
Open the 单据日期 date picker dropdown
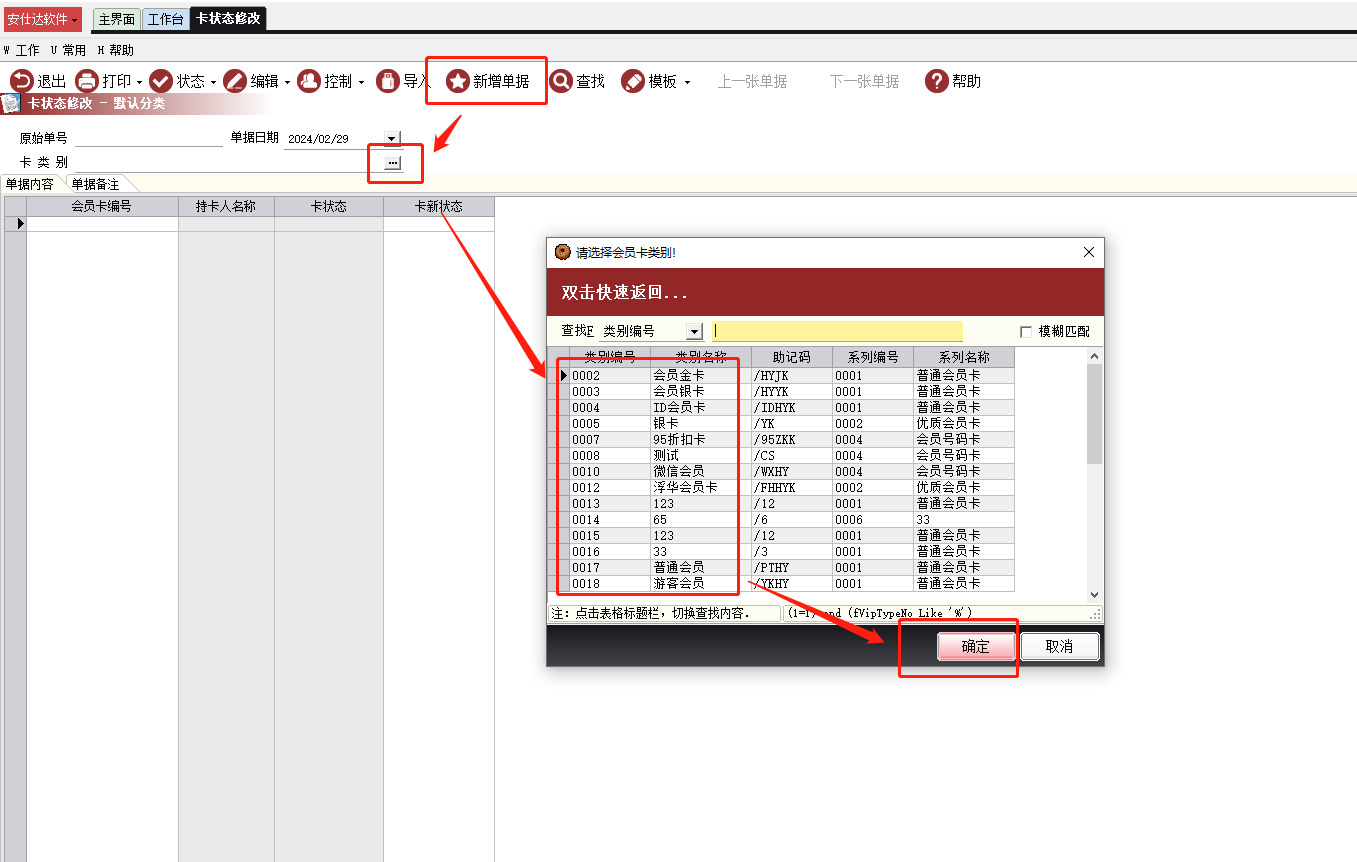(x=392, y=139)
